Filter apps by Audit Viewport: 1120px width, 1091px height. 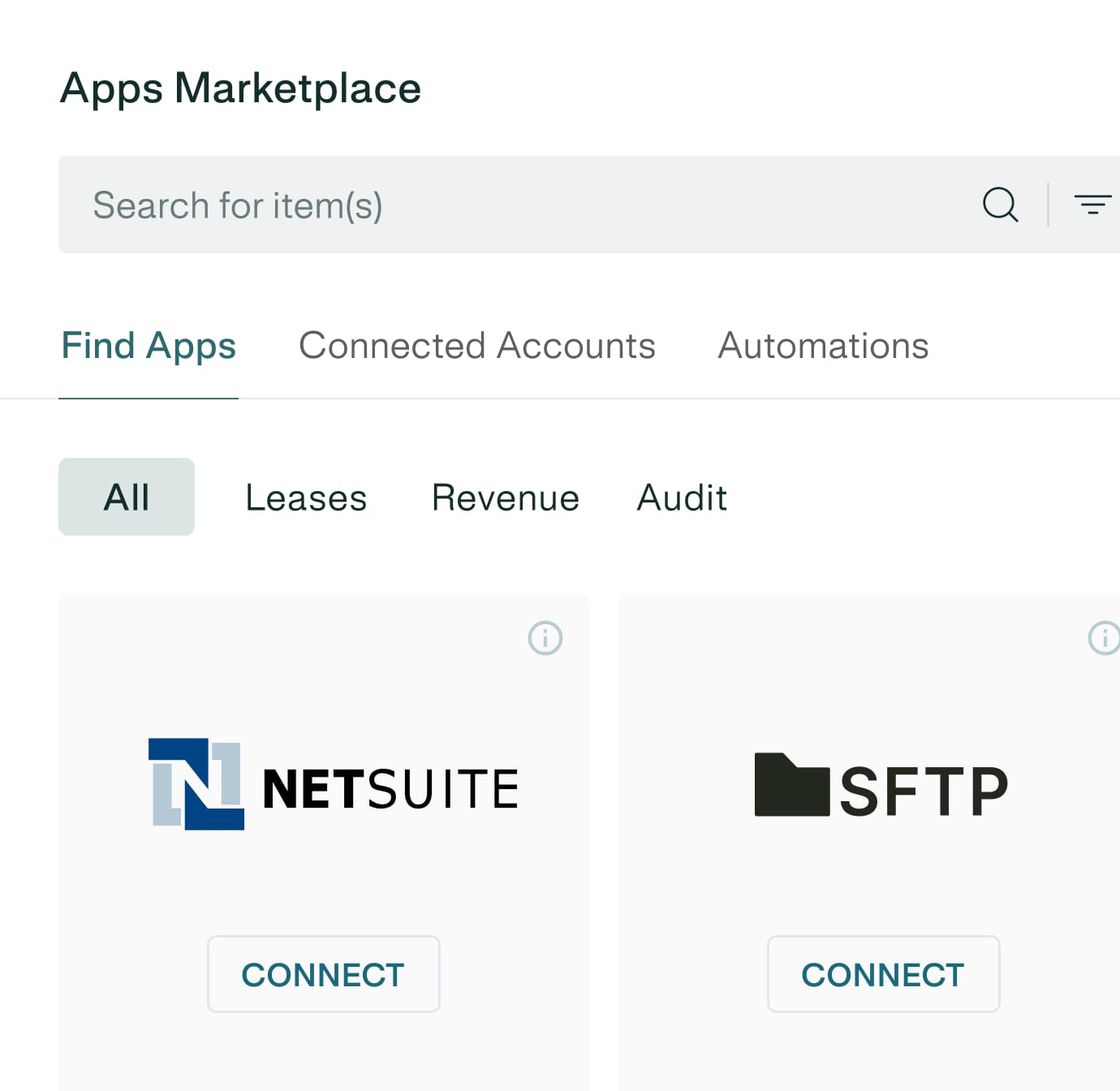(x=682, y=498)
